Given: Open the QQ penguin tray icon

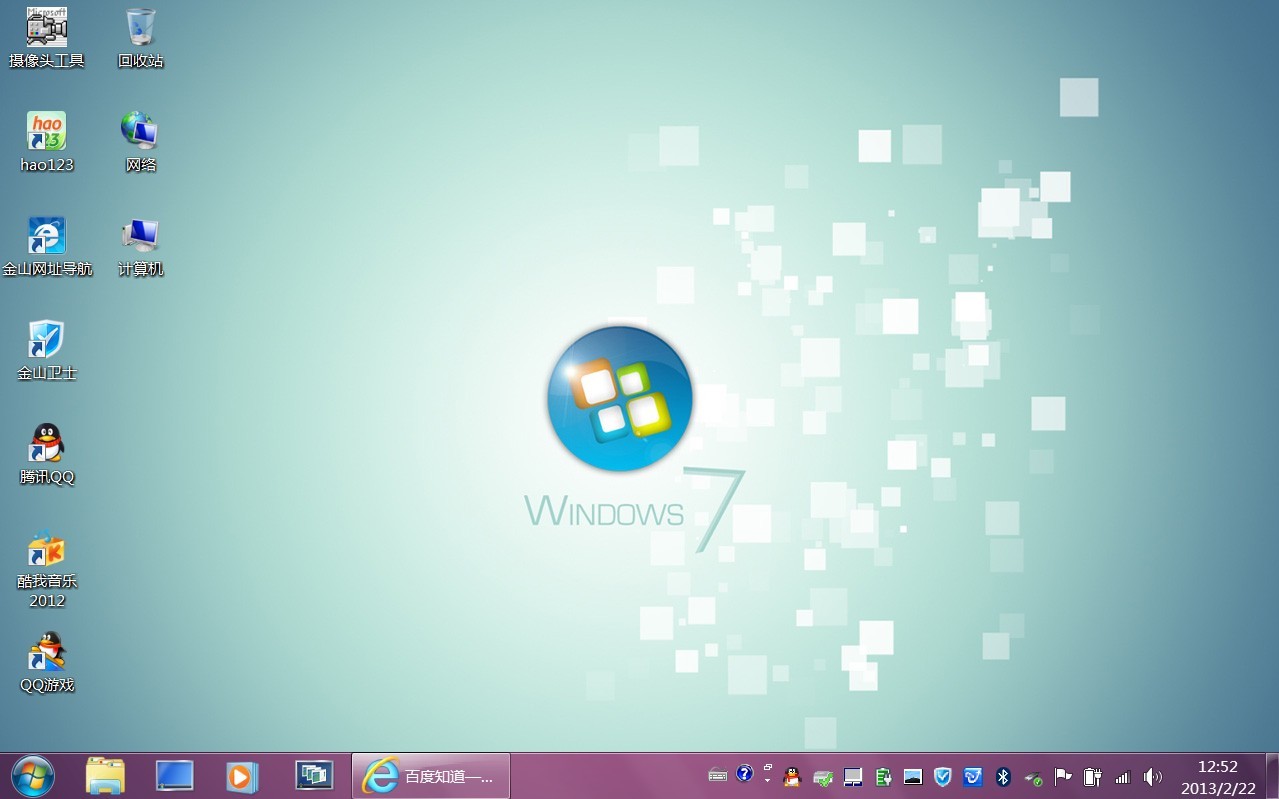Looking at the screenshot, I should pyautogui.click(x=792, y=777).
